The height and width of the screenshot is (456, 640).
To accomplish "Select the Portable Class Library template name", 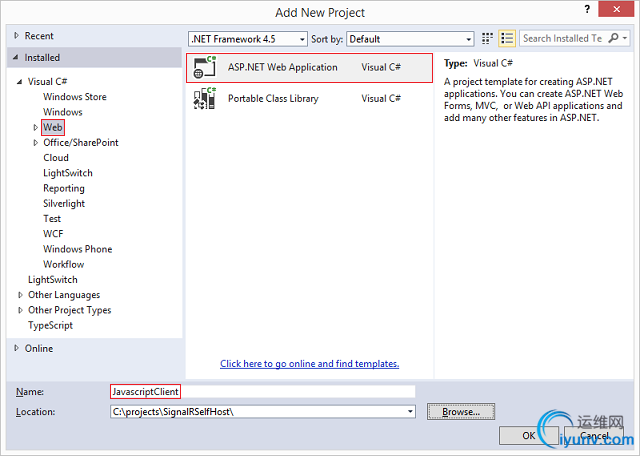I will pos(273,98).
